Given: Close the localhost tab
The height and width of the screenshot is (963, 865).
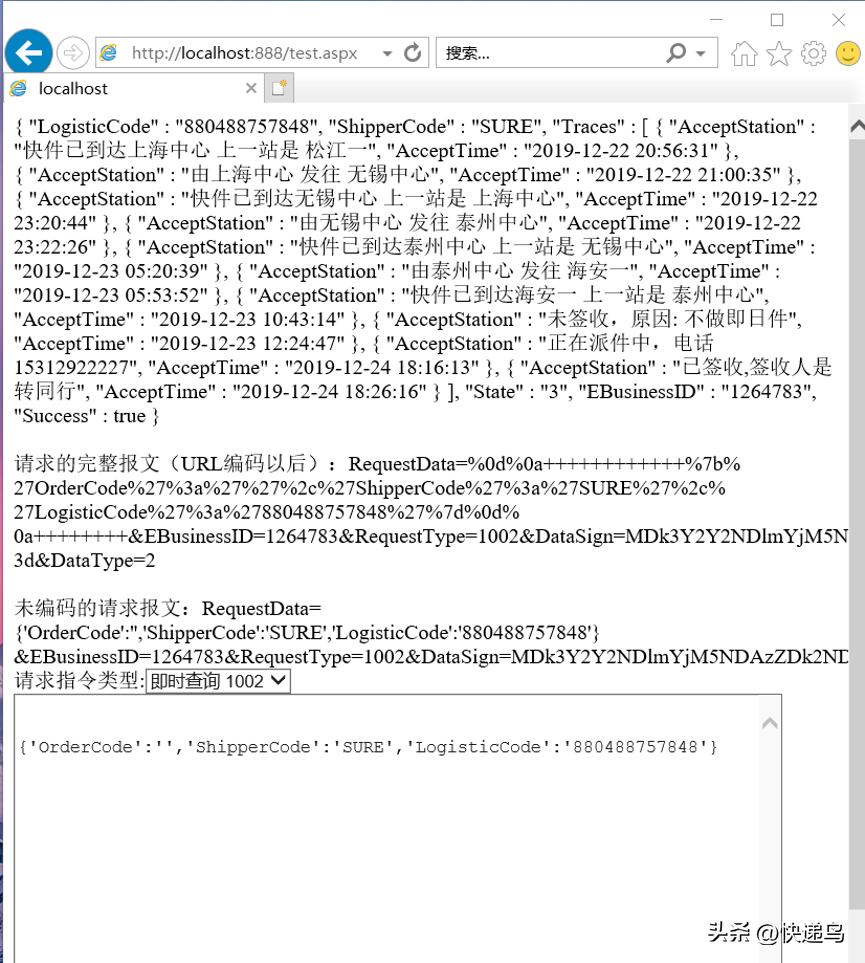Looking at the screenshot, I should pos(251,88).
